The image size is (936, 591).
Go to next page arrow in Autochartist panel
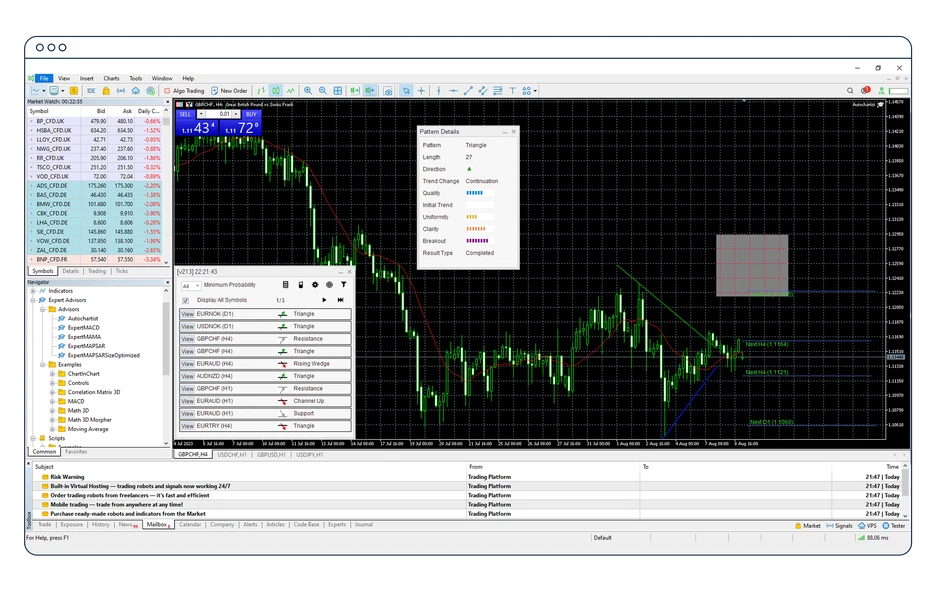pyautogui.click(x=324, y=300)
